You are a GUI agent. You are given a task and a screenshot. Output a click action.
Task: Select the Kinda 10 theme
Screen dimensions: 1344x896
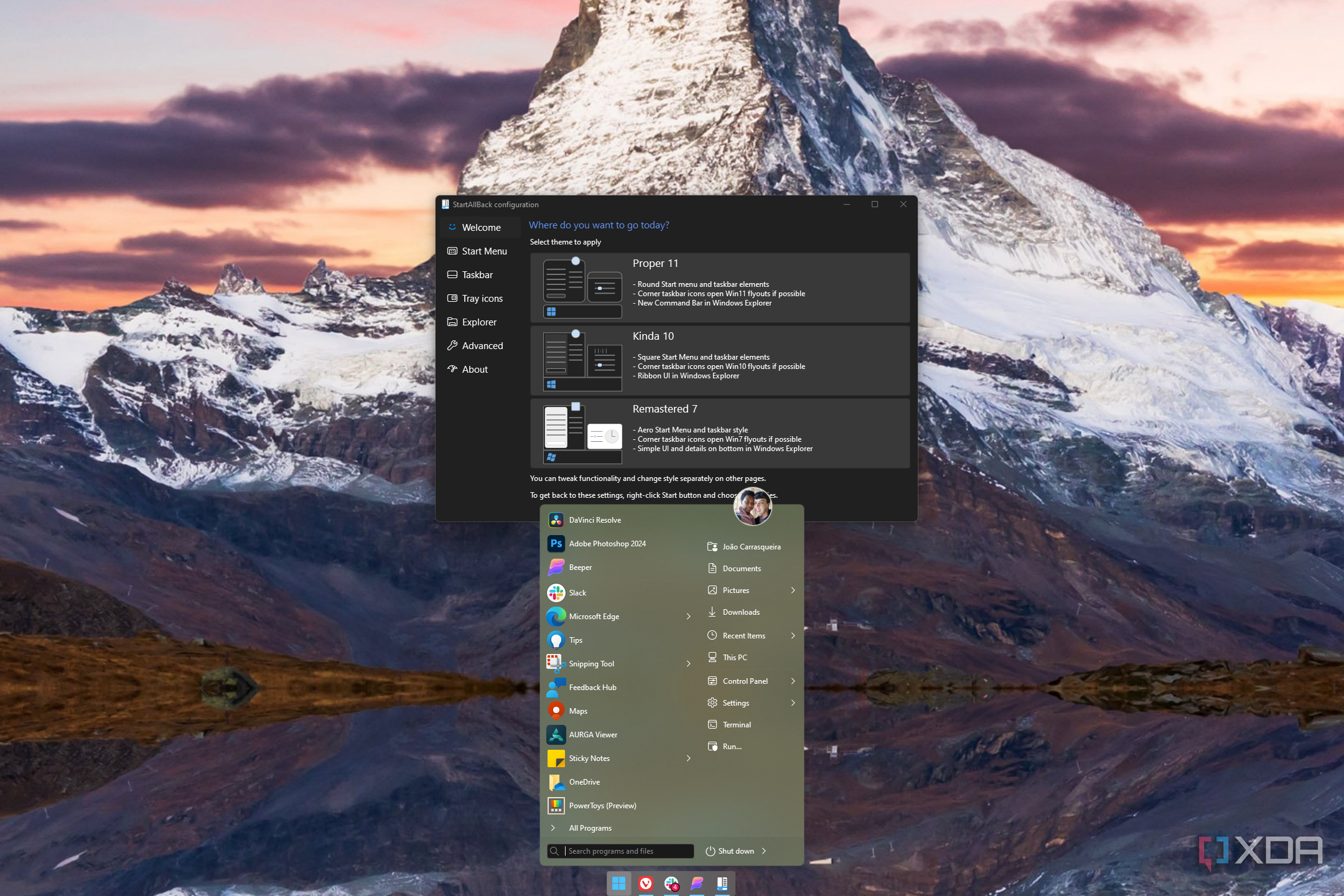[719, 360]
